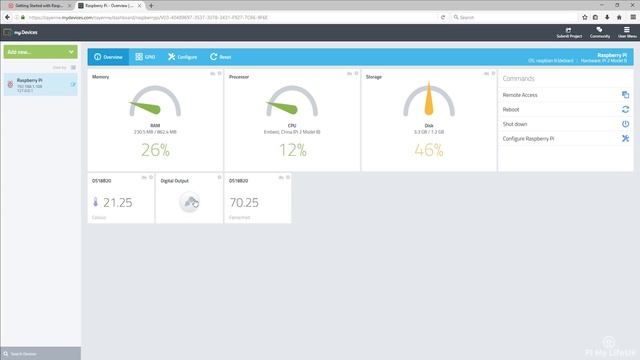The height and width of the screenshot is (360, 640).
Task: Open chart icon on Storage widget
Action: [486, 73]
